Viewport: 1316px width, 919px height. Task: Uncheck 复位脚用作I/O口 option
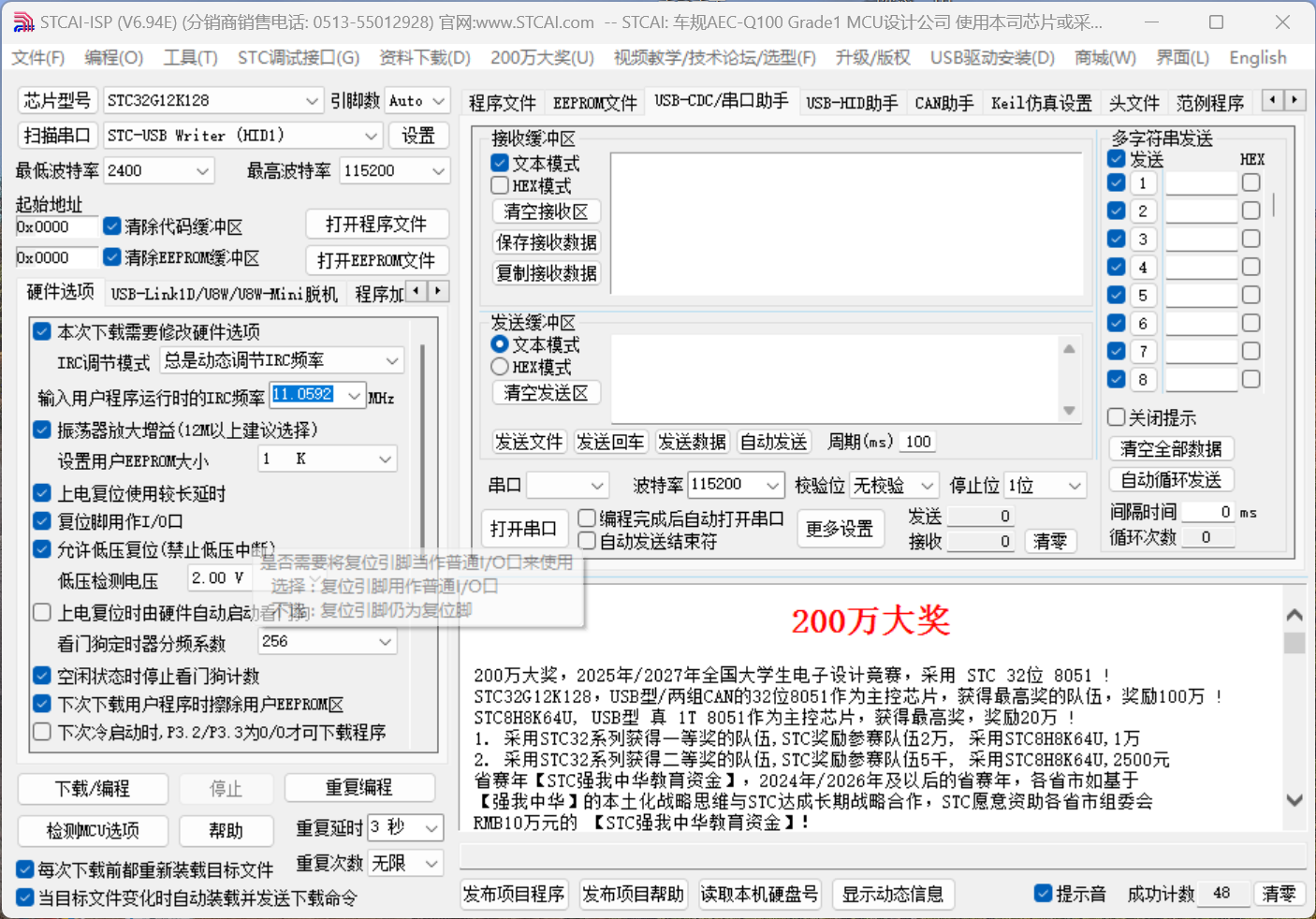(42, 521)
